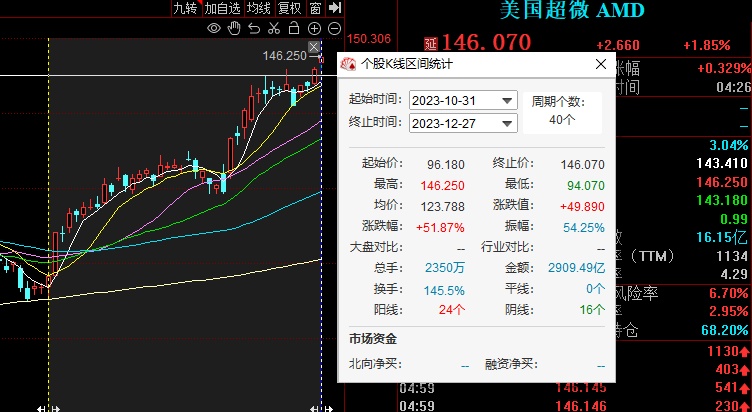Click the 6.70% value in quote panel

pyautogui.click(x=728, y=293)
